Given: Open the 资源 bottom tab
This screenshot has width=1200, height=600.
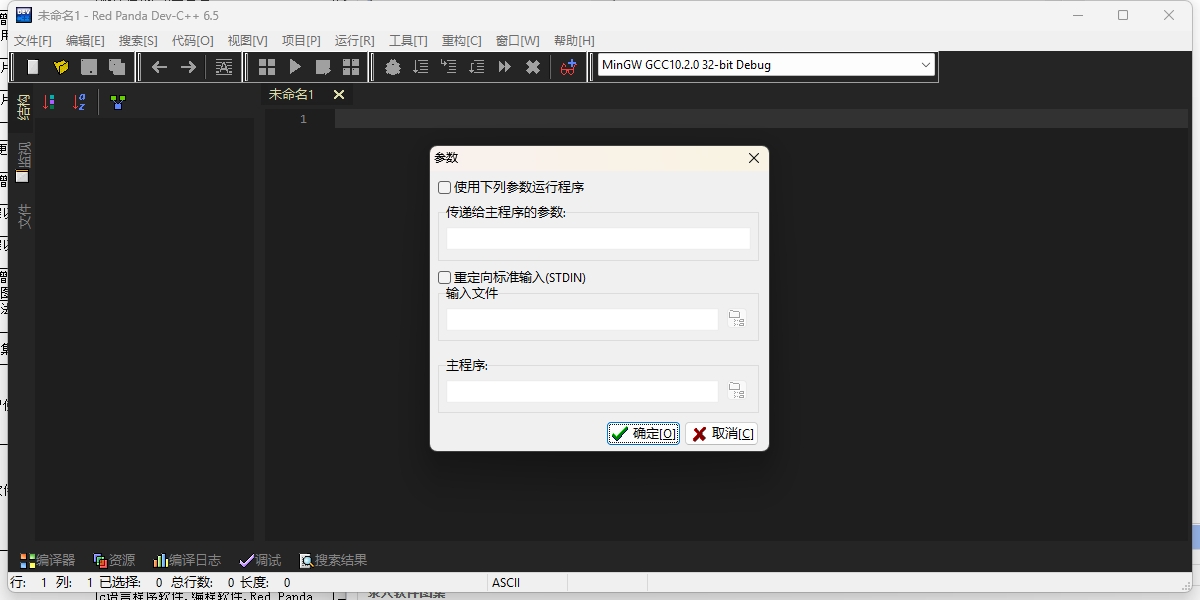Looking at the screenshot, I should click(114, 561).
